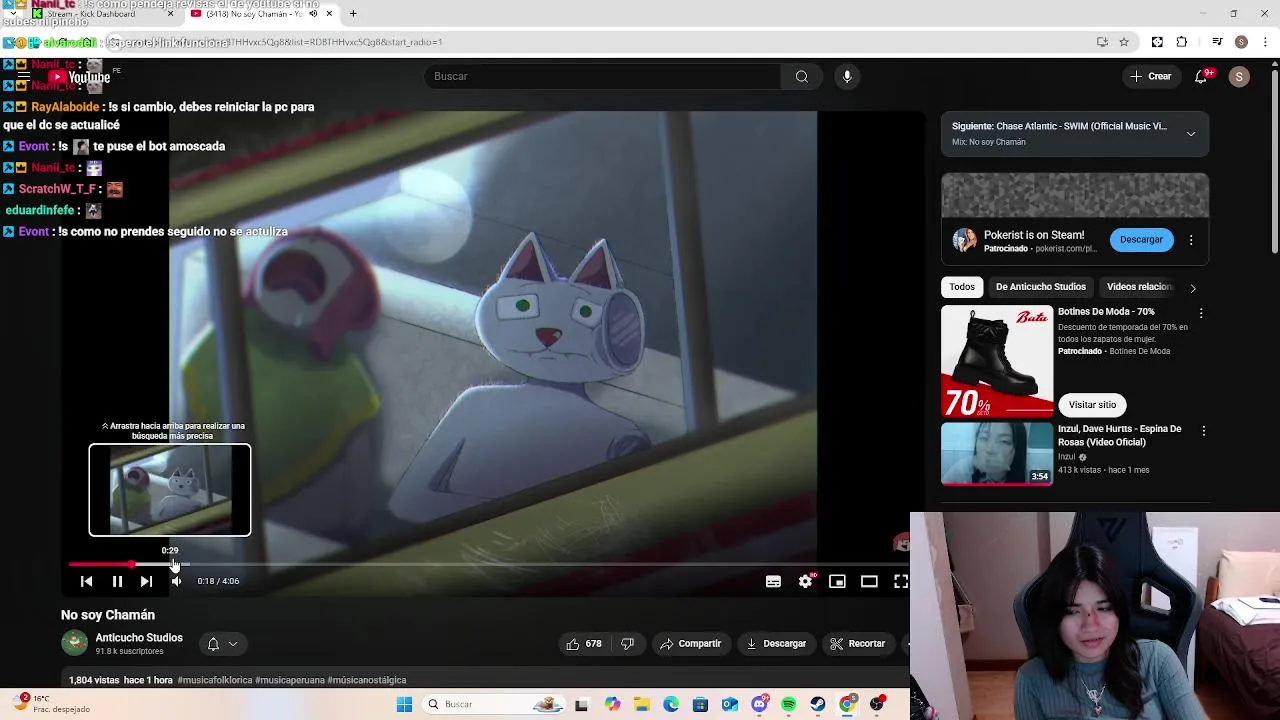Open the Espina De Rosas video thumbnail
1280x720 pixels.
pyautogui.click(x=997, y=454)
